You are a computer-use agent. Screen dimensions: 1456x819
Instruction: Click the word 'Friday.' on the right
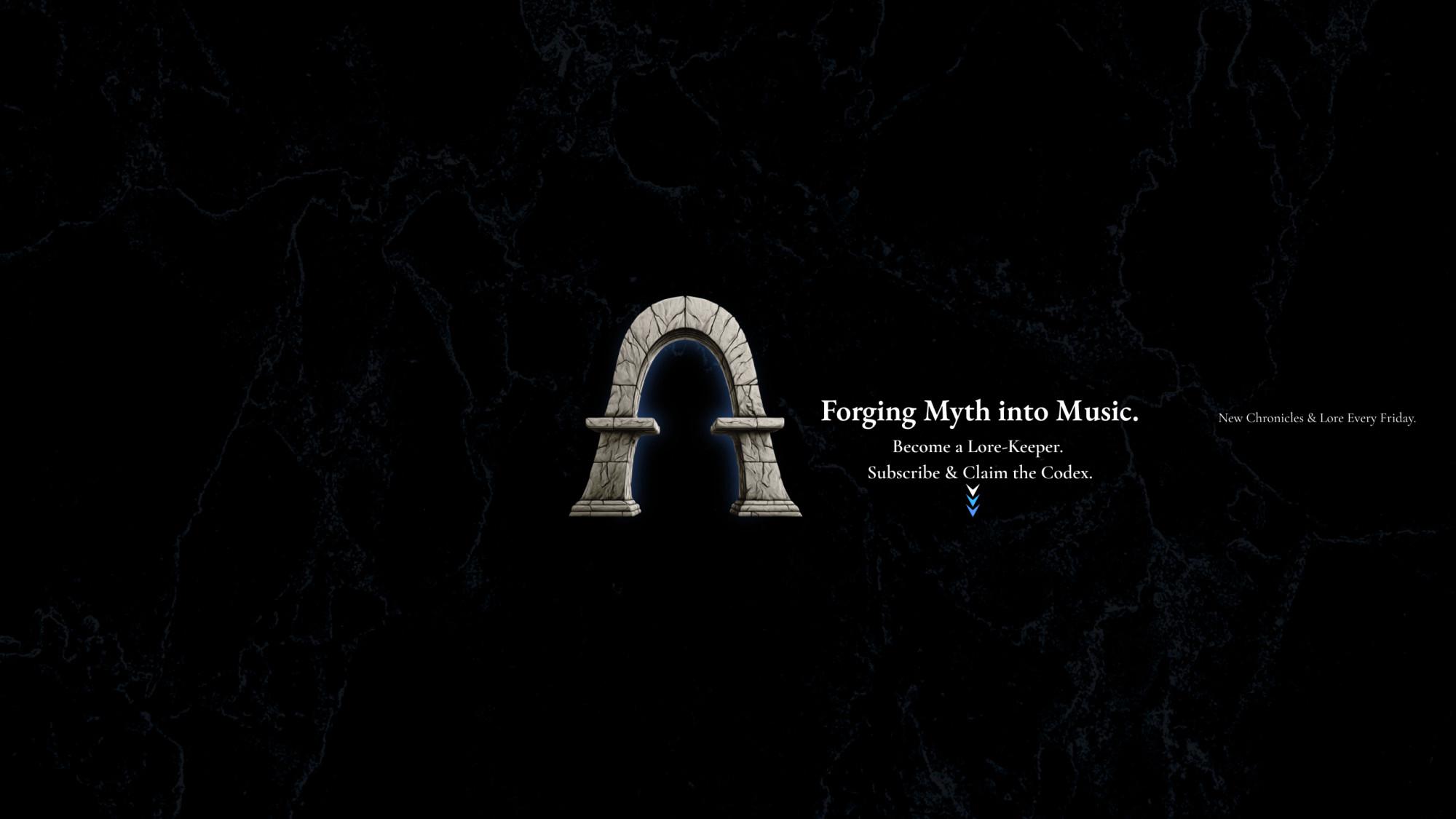[1398, 418]
